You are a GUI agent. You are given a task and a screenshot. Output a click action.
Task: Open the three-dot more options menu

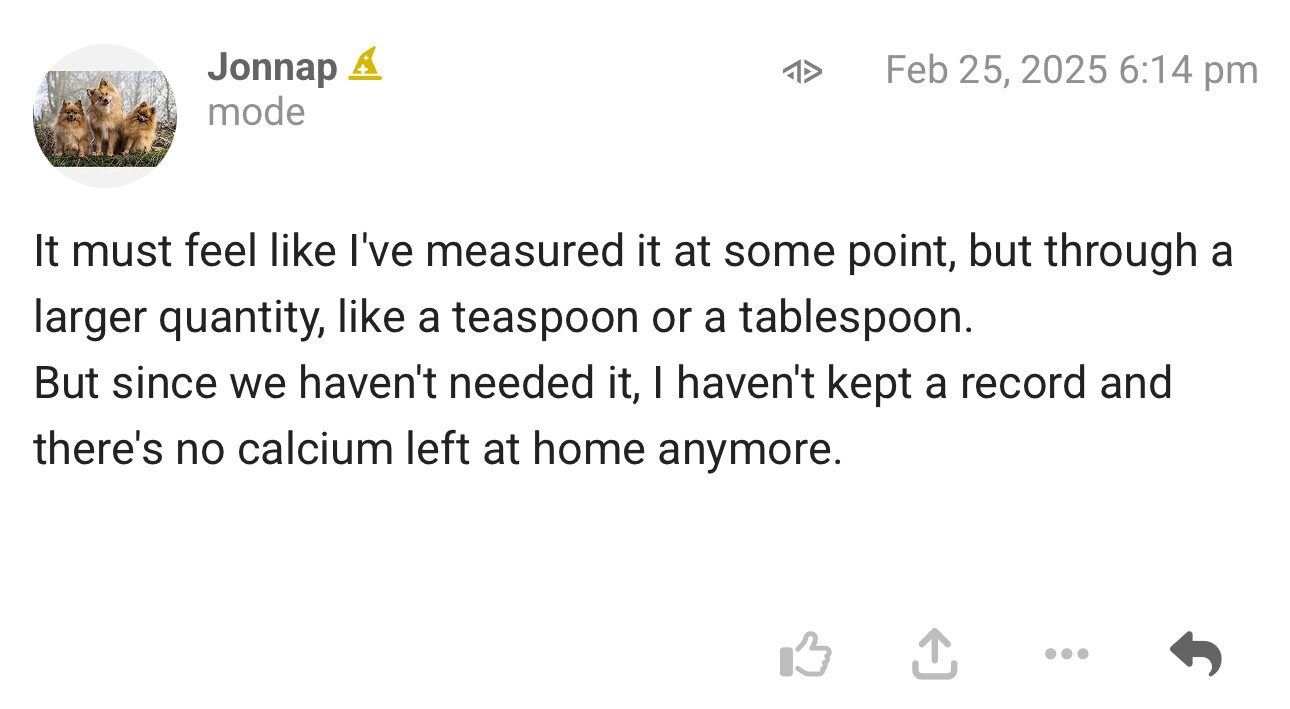point(1066,655)
